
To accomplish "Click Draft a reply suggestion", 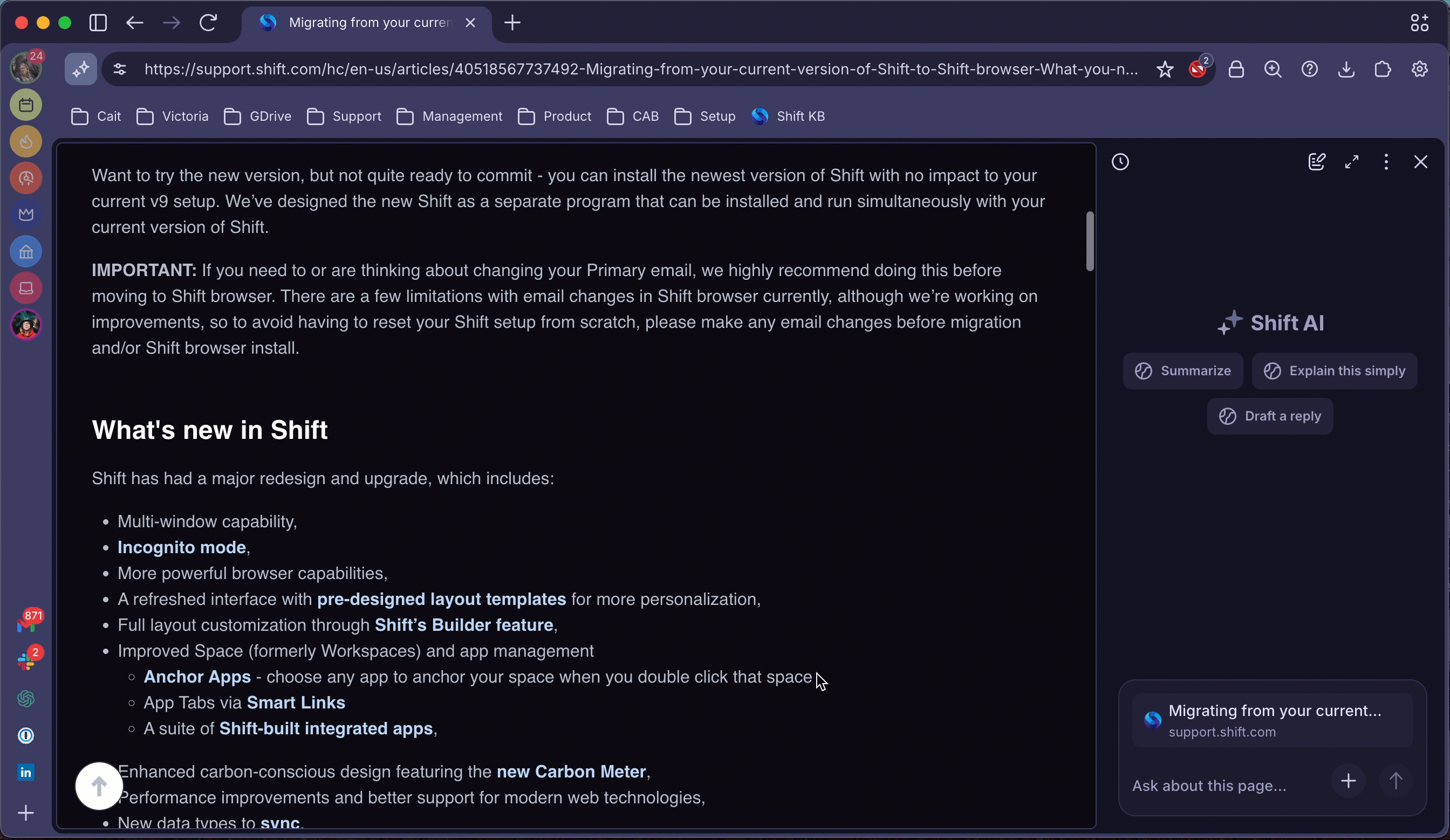I will 1270,416.
